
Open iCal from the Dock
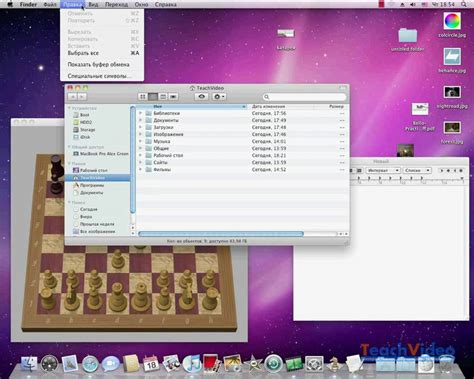151,364
